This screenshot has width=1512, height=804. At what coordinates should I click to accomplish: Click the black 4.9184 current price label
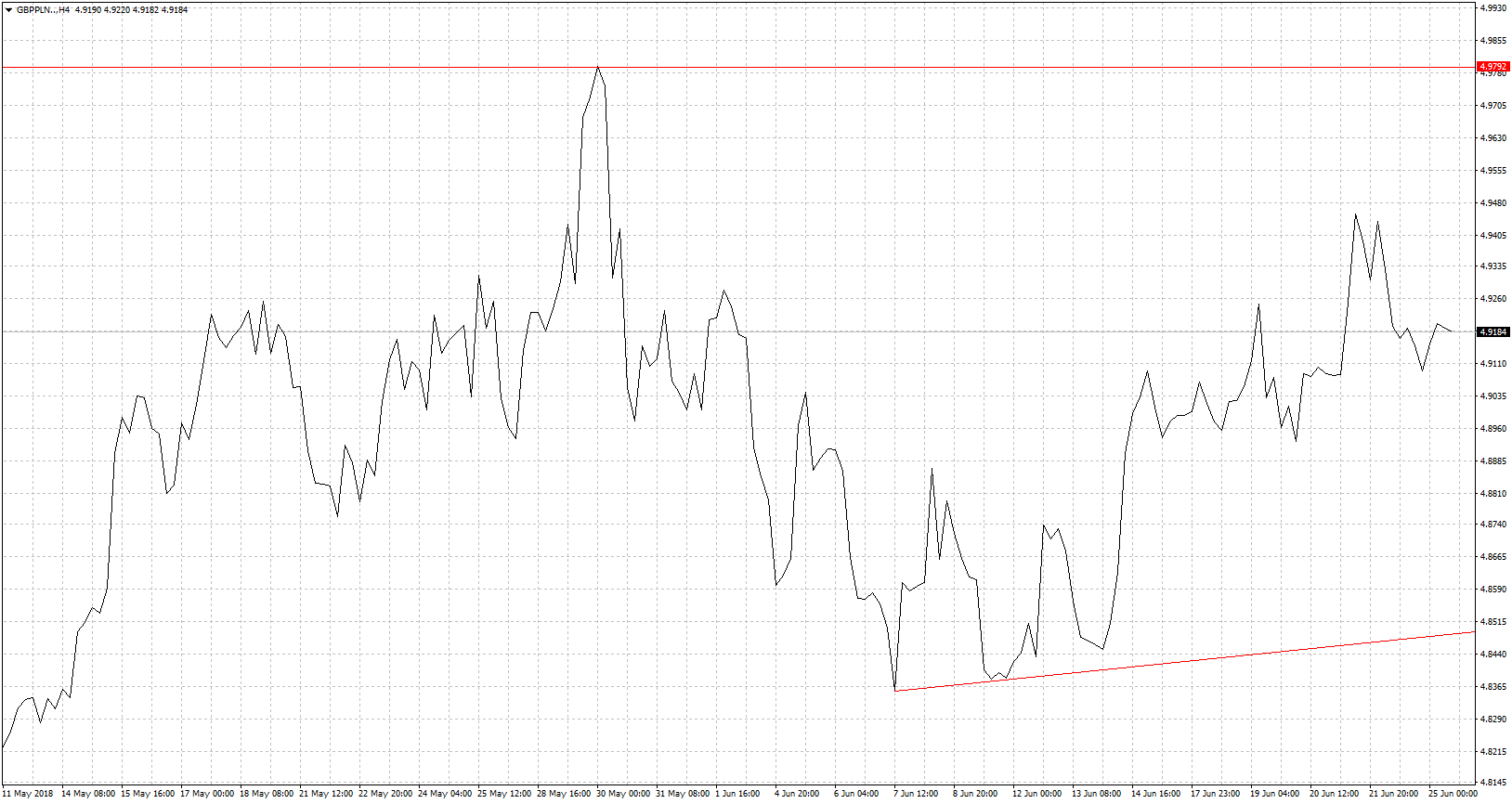[1492, 331]
